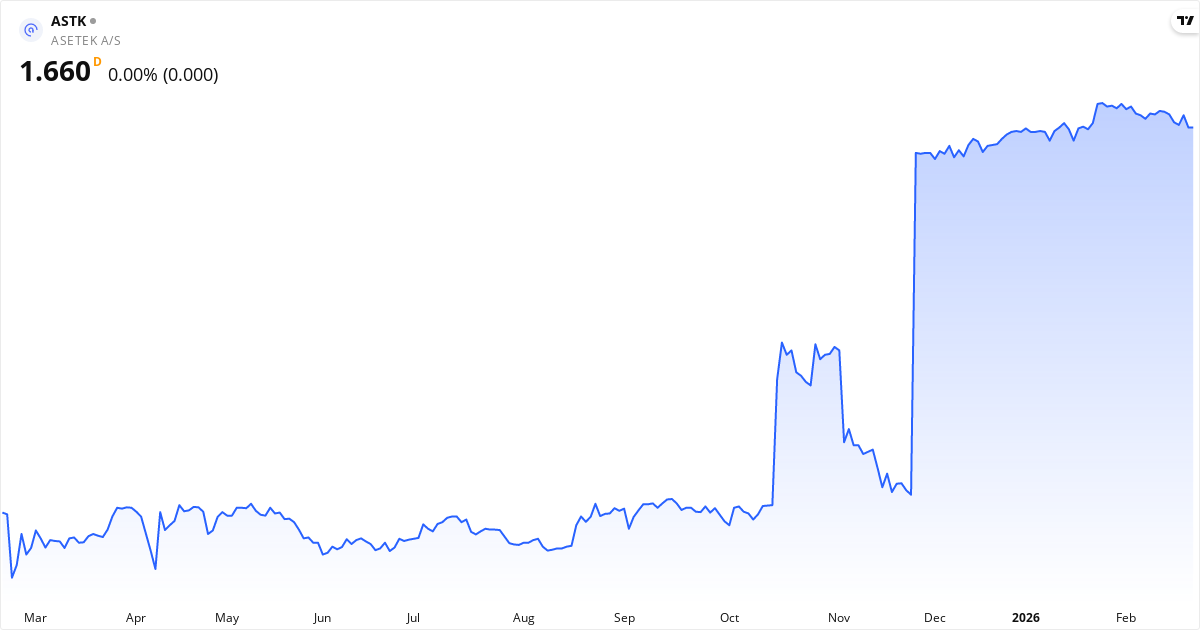Select the Aug label on time axis
1200x630 pixels.
[523, 618]
